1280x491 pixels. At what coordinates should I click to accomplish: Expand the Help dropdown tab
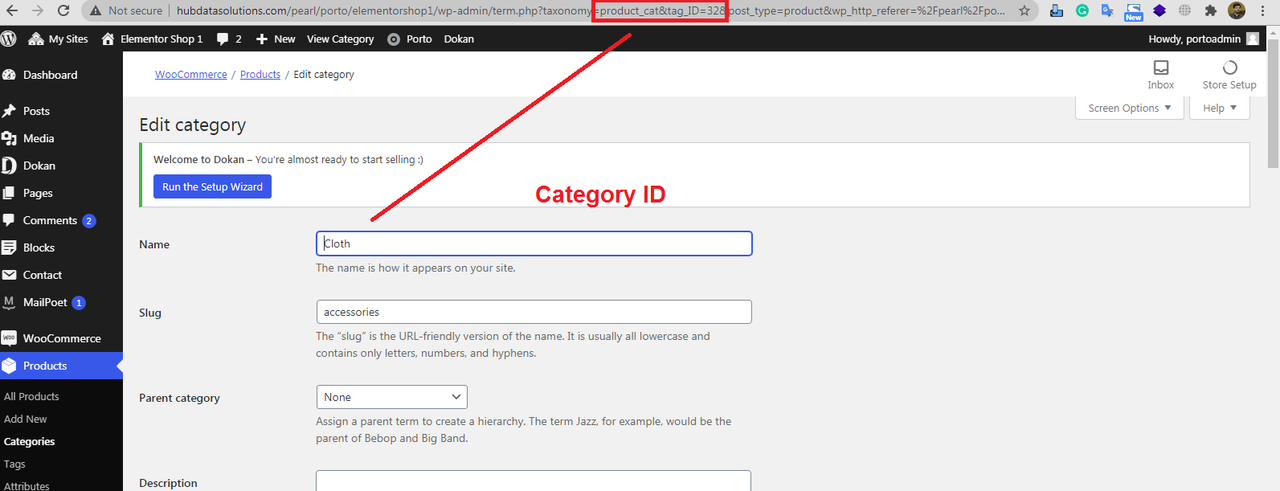1219,108
